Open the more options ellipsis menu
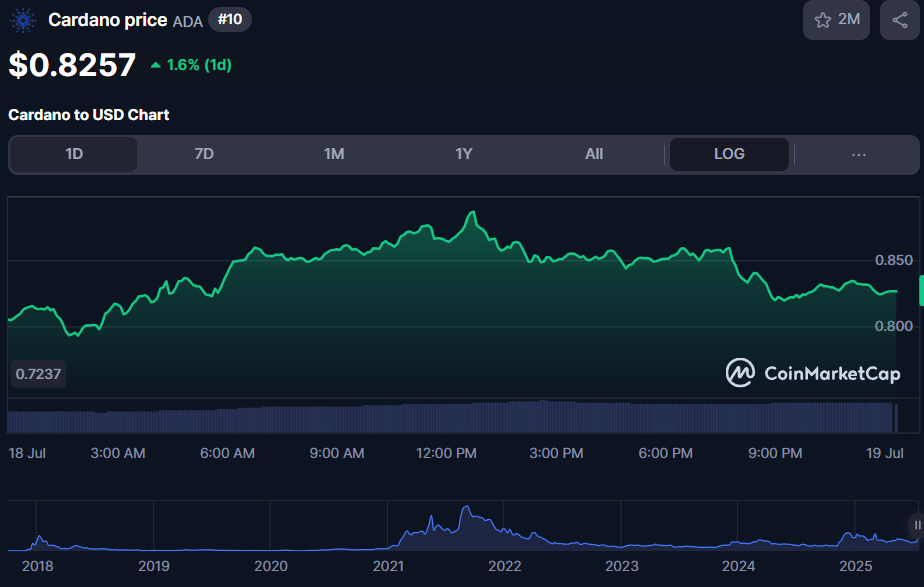Screen dimensions: 924x587 pos(859,154)
